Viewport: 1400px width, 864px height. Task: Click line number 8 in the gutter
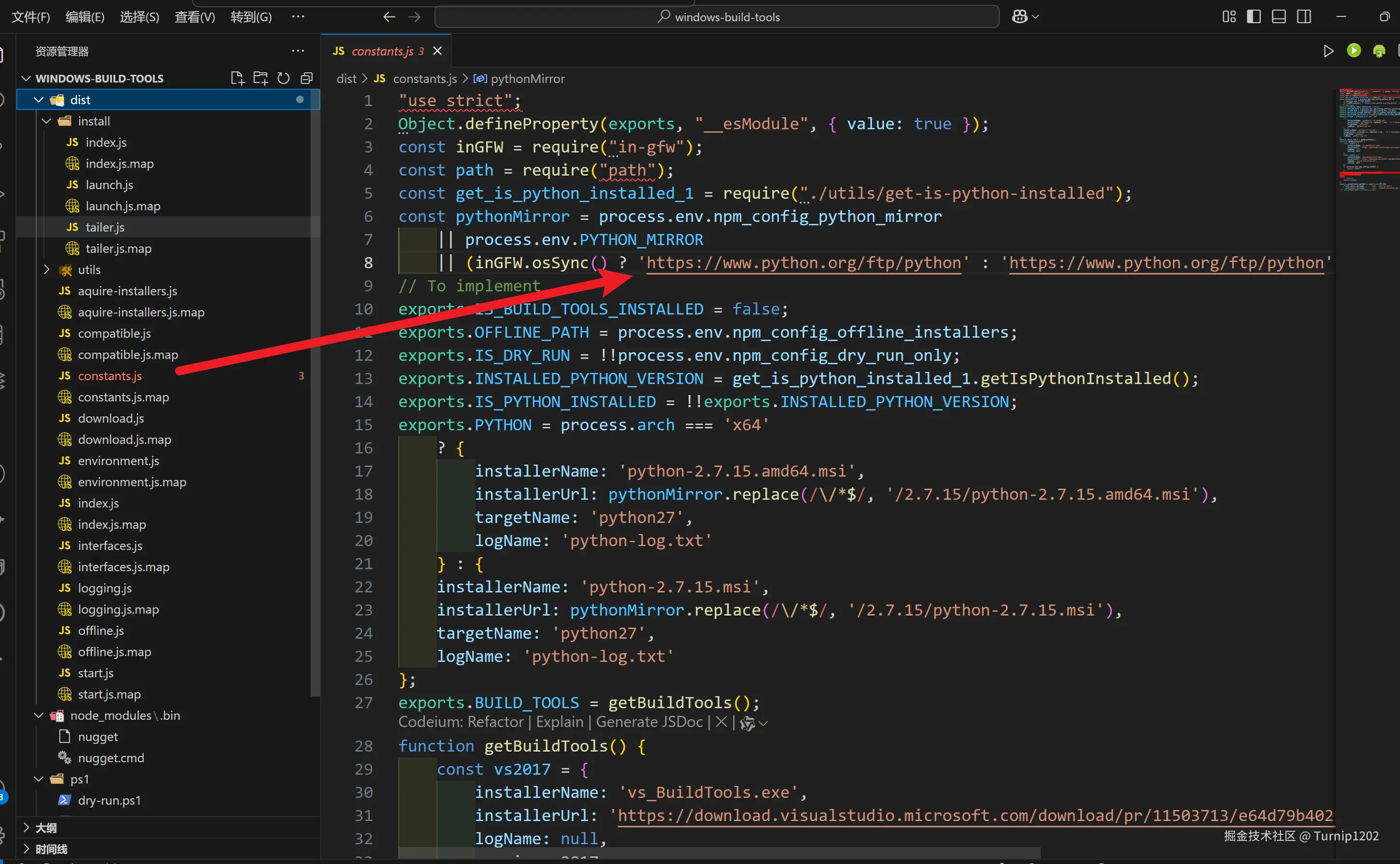coord(368,263)
